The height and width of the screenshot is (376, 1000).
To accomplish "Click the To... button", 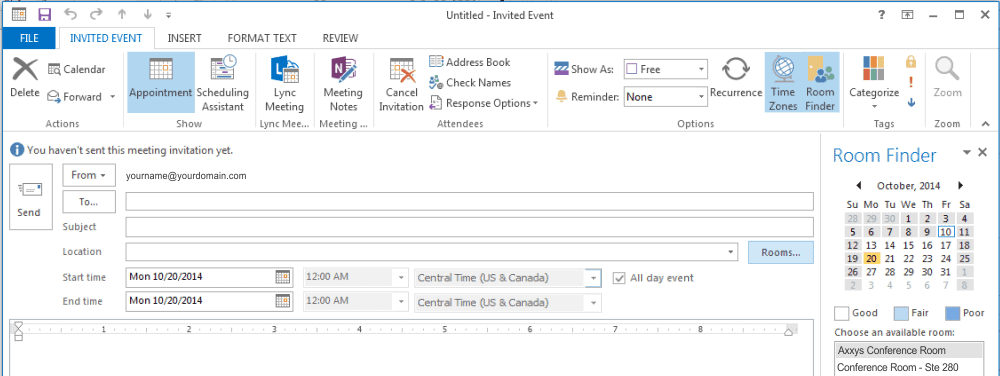I will click(89, 201).
